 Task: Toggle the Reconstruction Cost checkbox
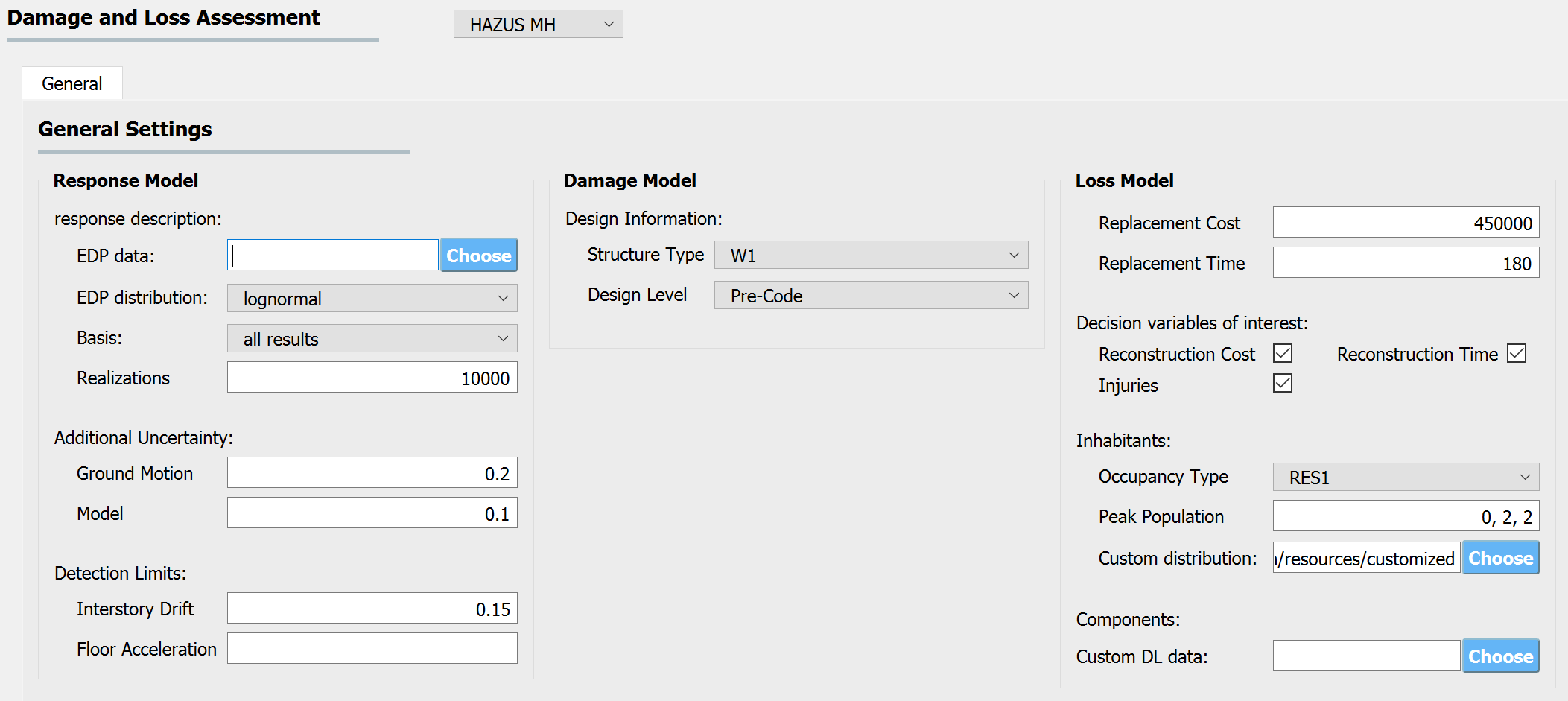[x=1283, y=353]
